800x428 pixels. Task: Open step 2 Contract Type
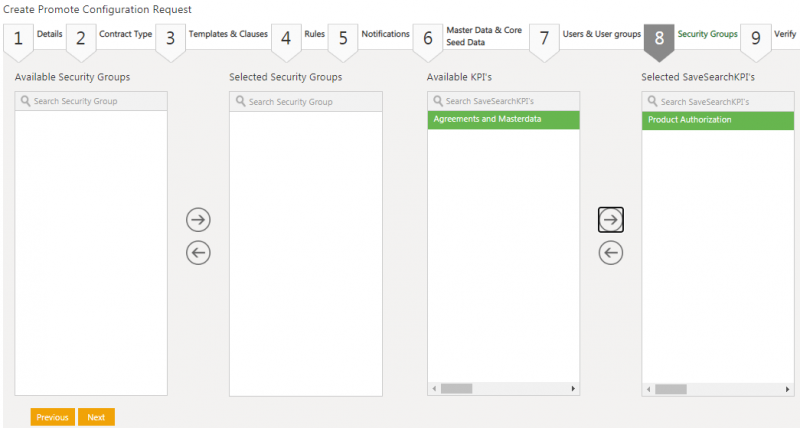tap(109, 36)
